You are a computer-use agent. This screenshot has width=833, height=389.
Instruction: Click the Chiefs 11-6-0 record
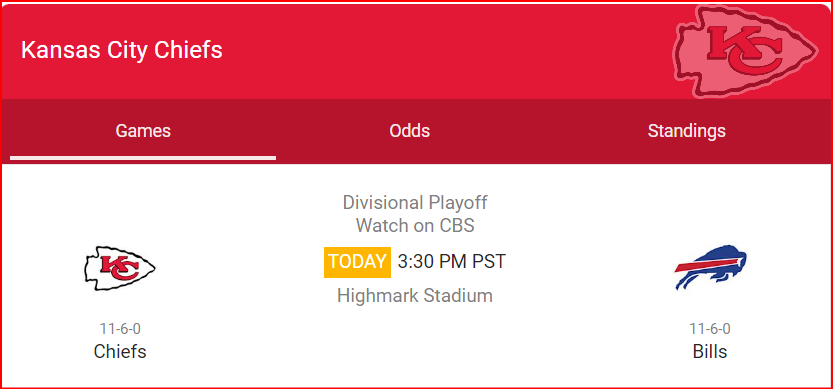pyautogui.click(x=120, y=329)
